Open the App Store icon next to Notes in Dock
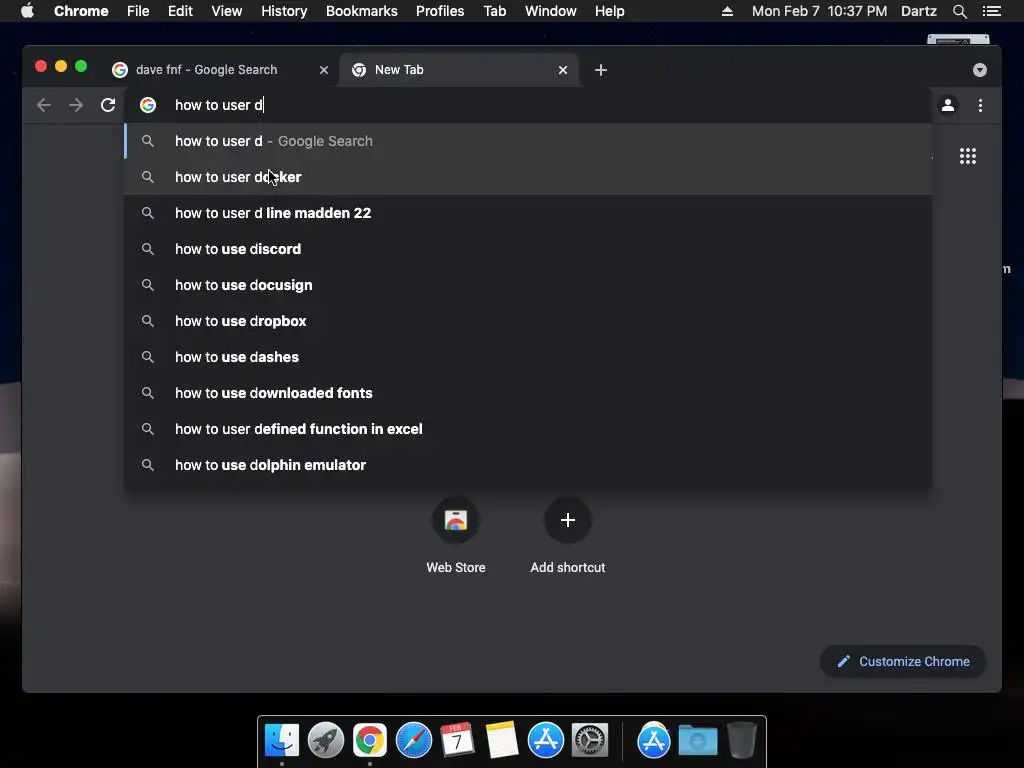Viewport: 1024px width, 768px height. [546, 741]
